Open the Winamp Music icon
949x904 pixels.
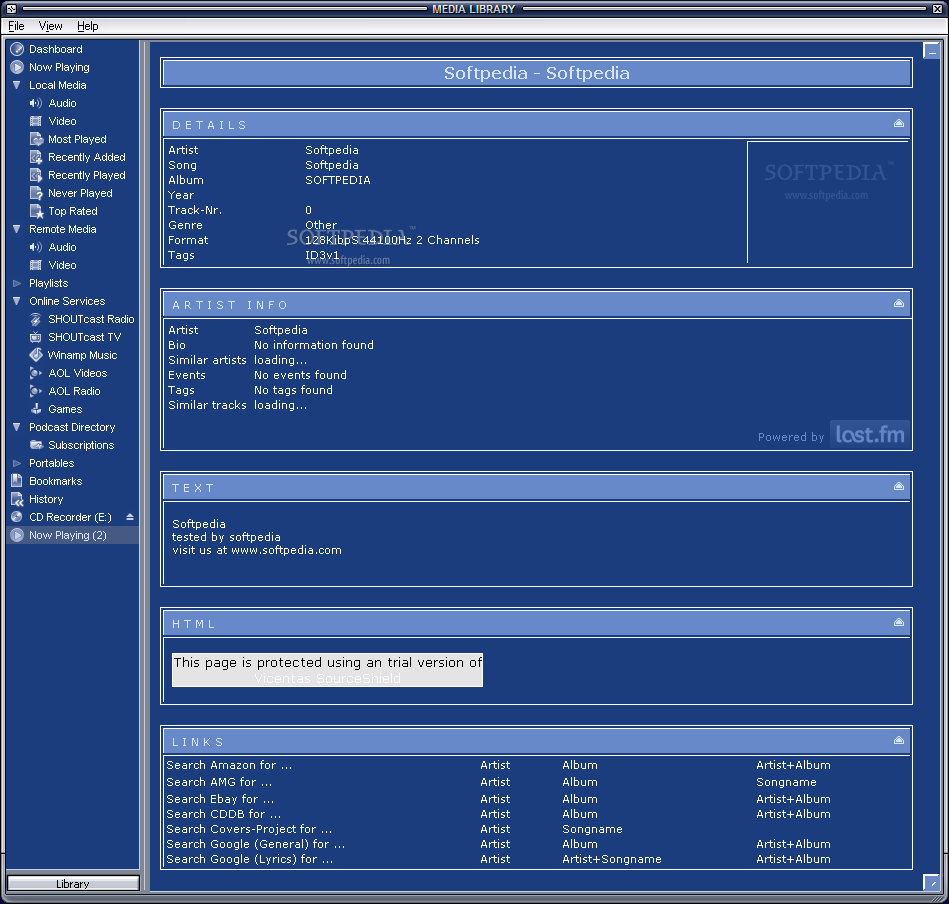[x=36, y=355]
